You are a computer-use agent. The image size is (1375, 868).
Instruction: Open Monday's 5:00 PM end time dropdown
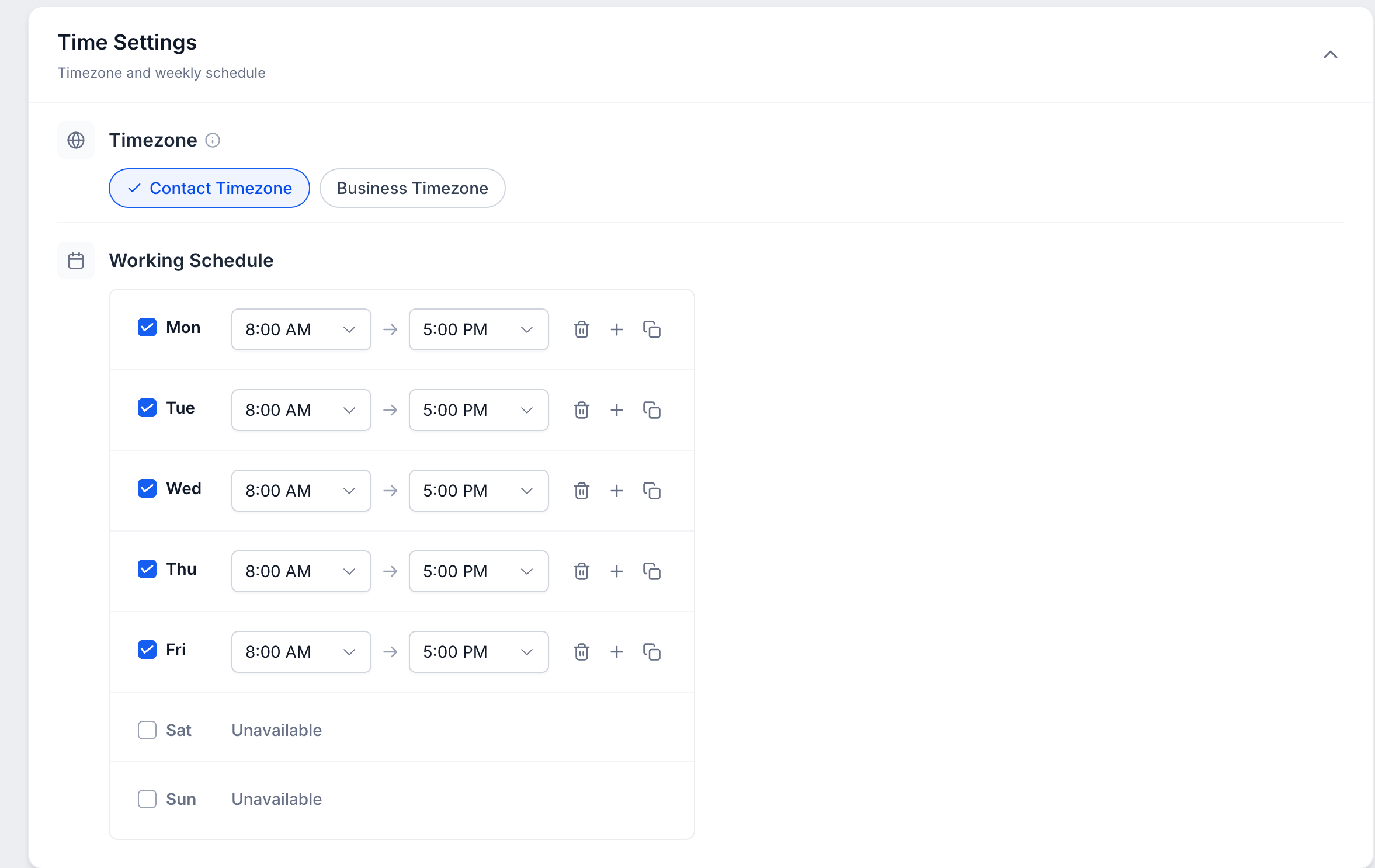click(x=479, y=329)
